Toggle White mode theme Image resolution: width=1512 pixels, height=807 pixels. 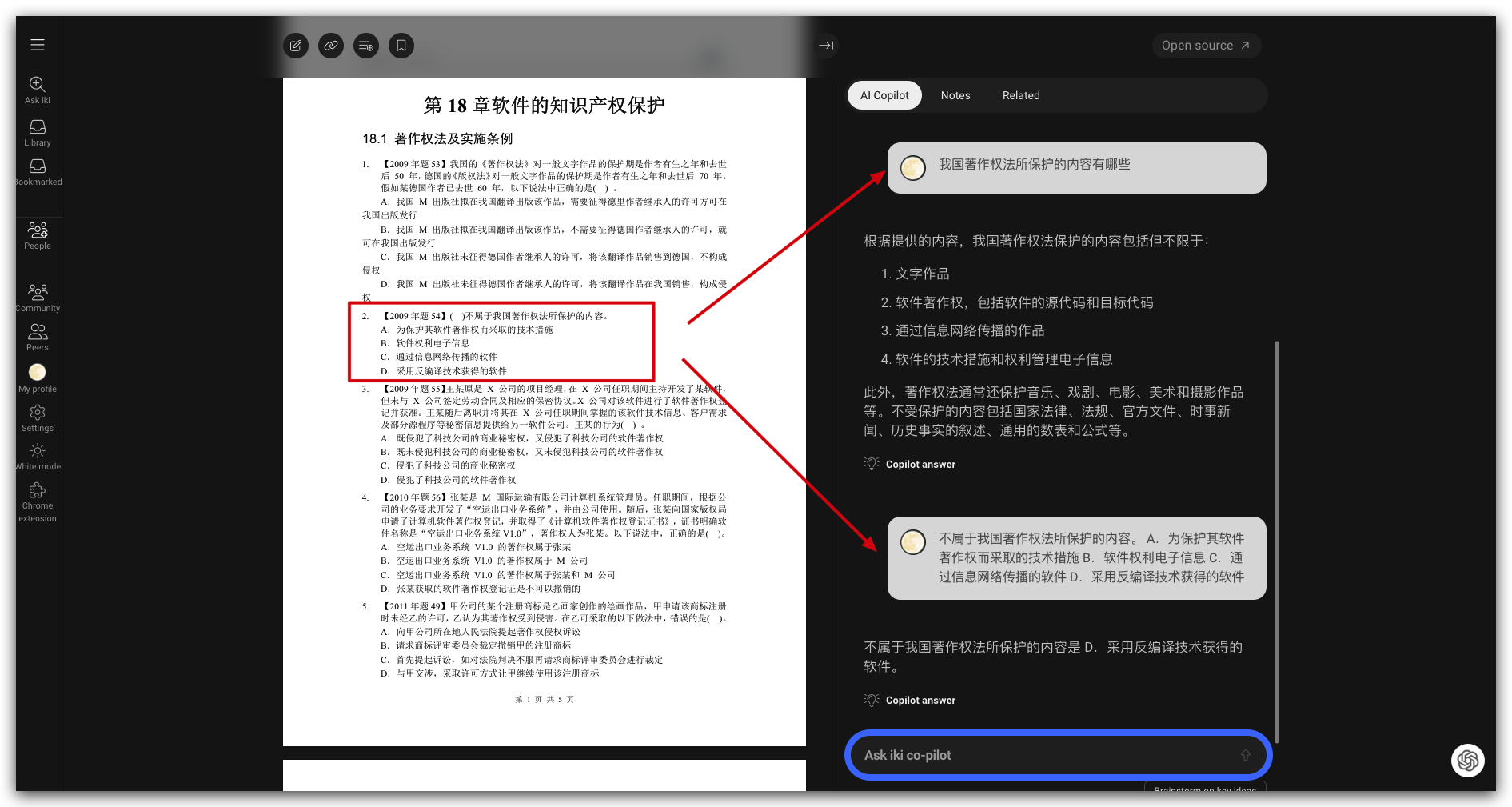click(x=38, y=457)
